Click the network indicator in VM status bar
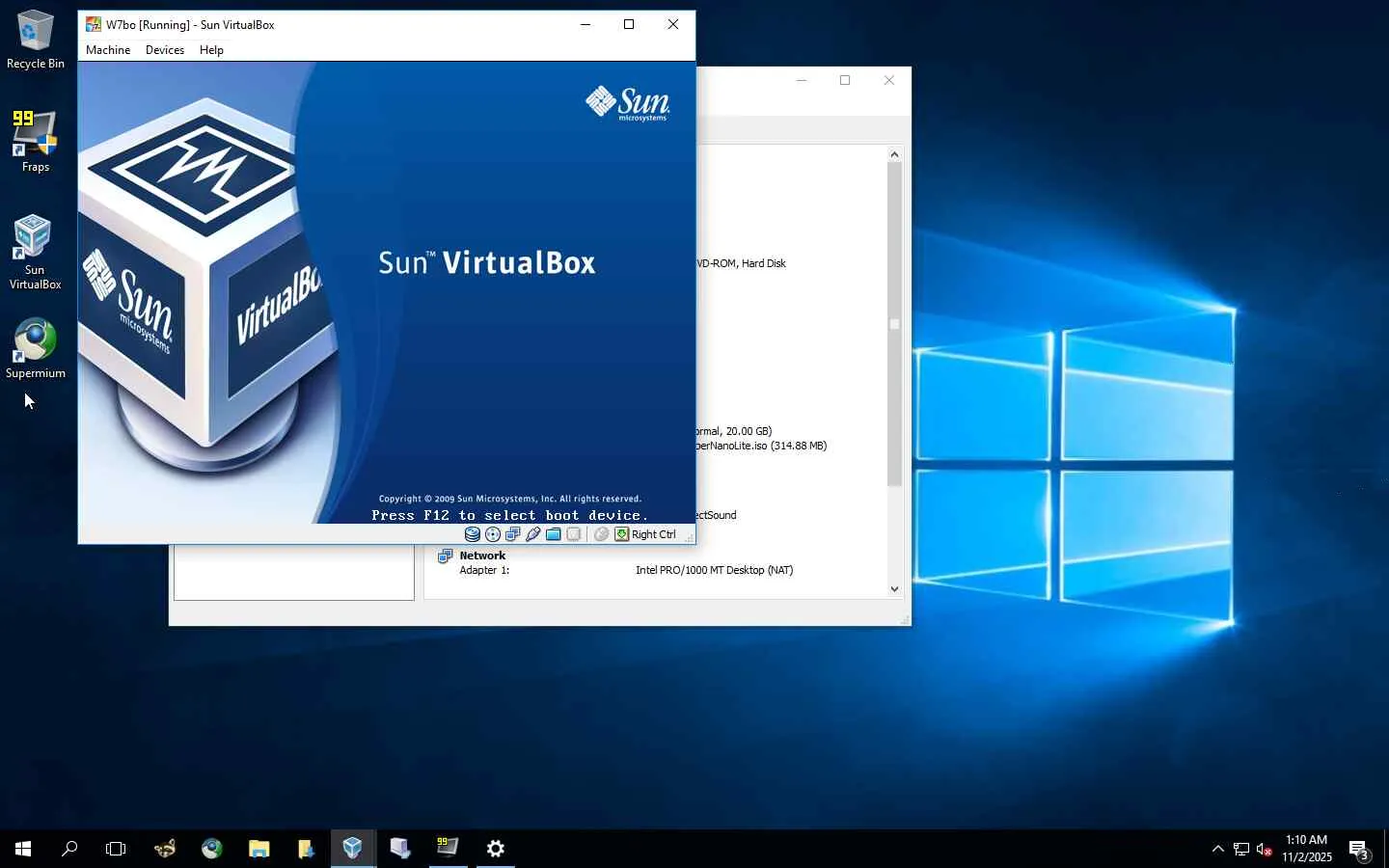The width and height of the screenshot is (1389, 868). [x=513, y=534]
